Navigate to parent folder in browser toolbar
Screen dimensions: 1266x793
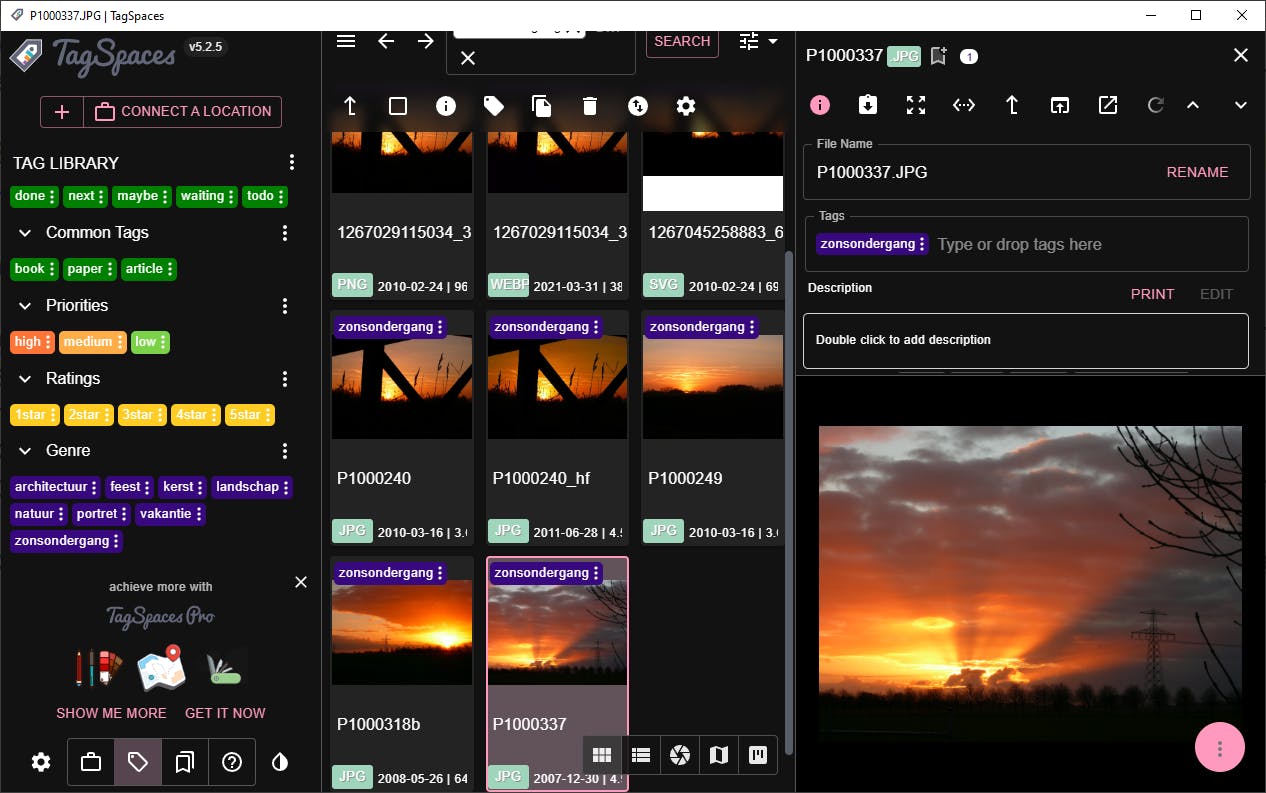pos(350,106)
